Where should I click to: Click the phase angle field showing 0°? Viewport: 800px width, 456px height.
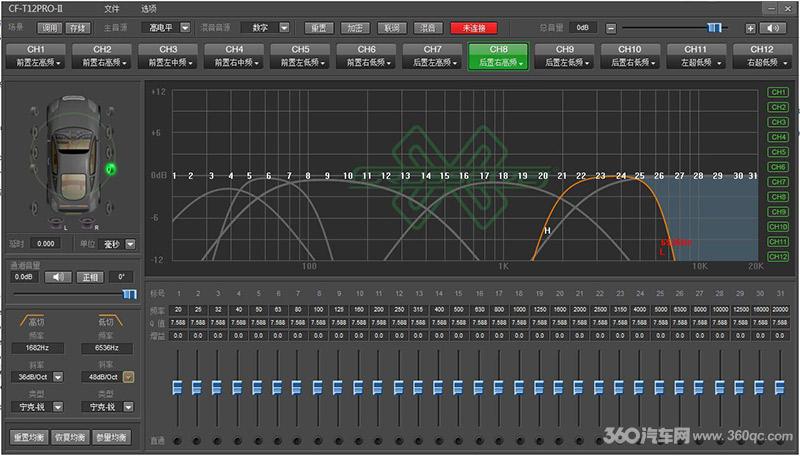pyautogui.click(x=121, y=277)
